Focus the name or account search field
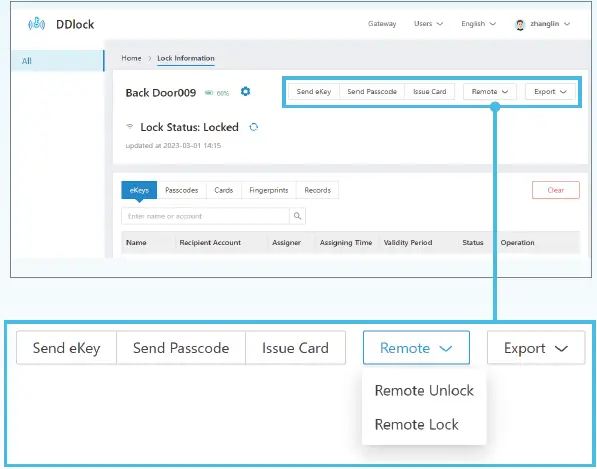 pos(206,216)
